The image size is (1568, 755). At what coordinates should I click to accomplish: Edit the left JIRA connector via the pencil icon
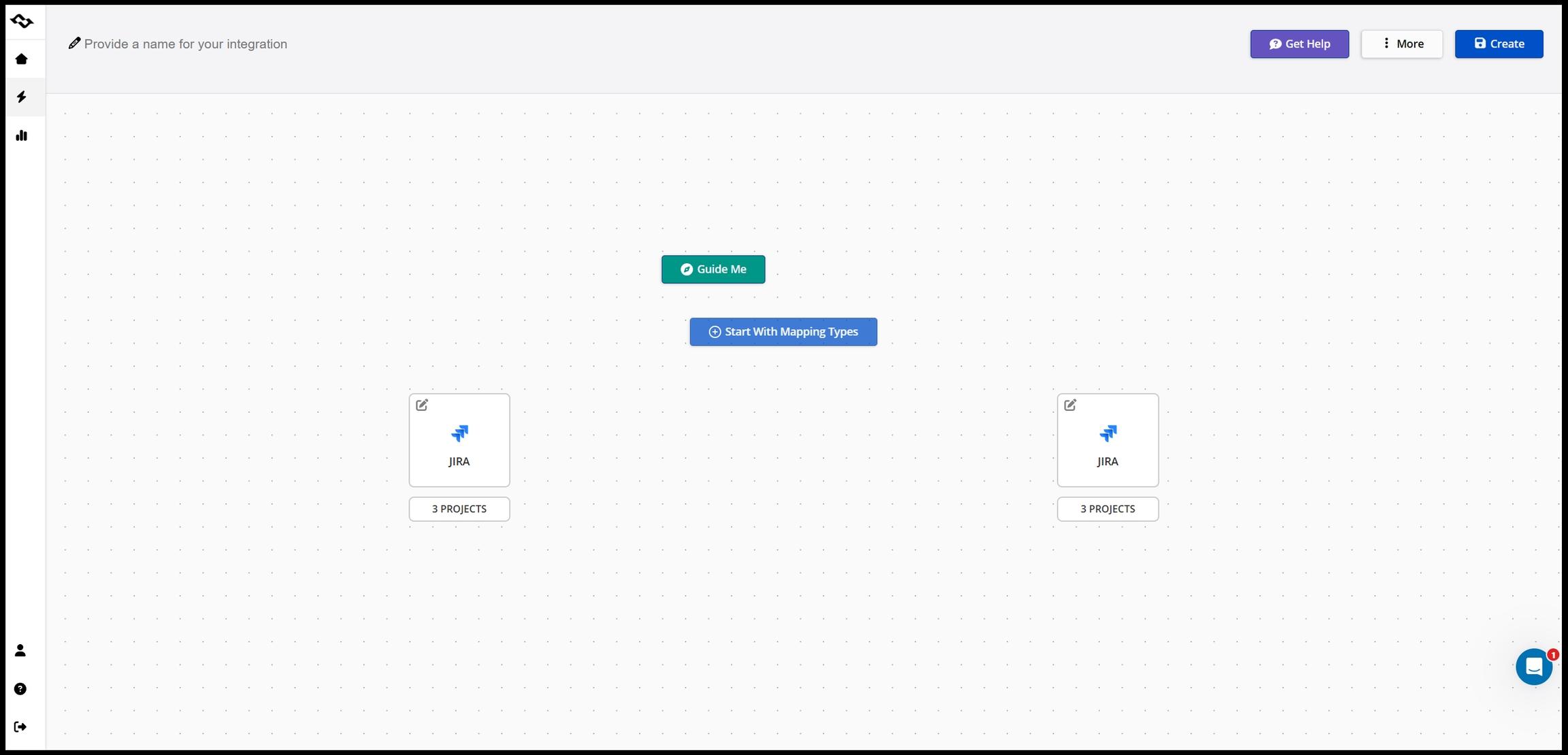coord(422,405)
